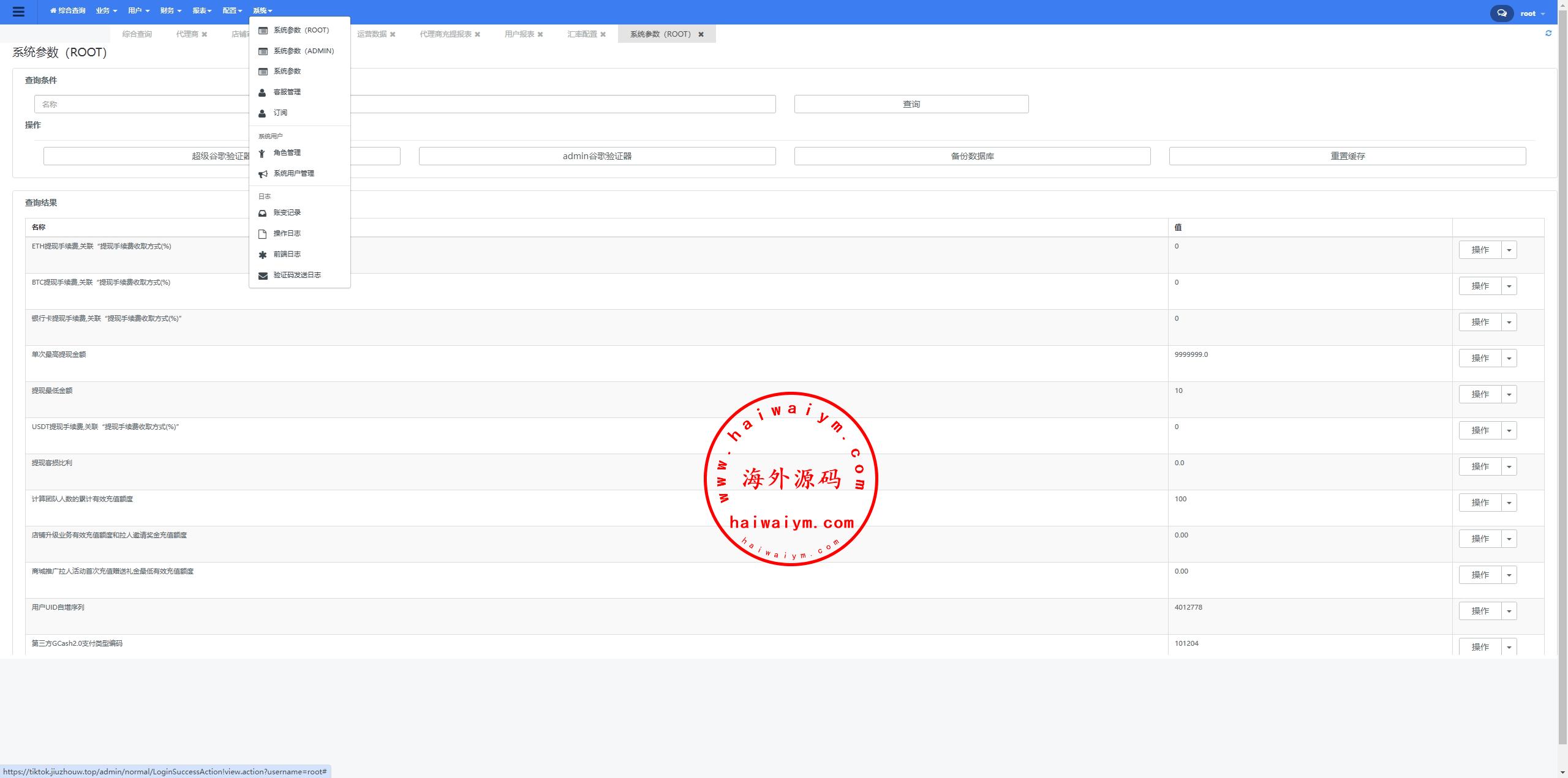Expand dropdown arrow for ETH提现手续费 row

click(1509, 250)
